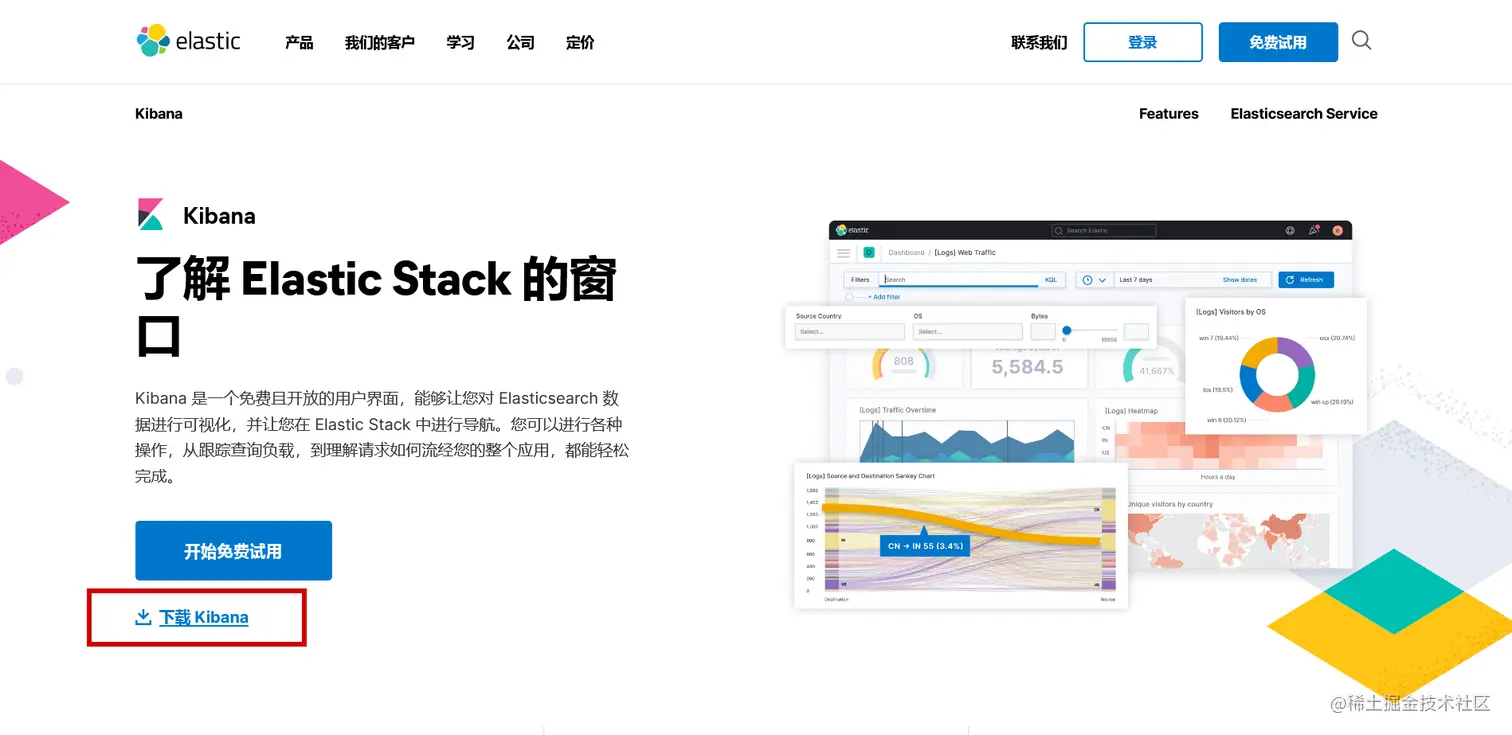Screen dimensions: 1512x735
Task: Open the Source Country Select dropdown
Action: 849,331
